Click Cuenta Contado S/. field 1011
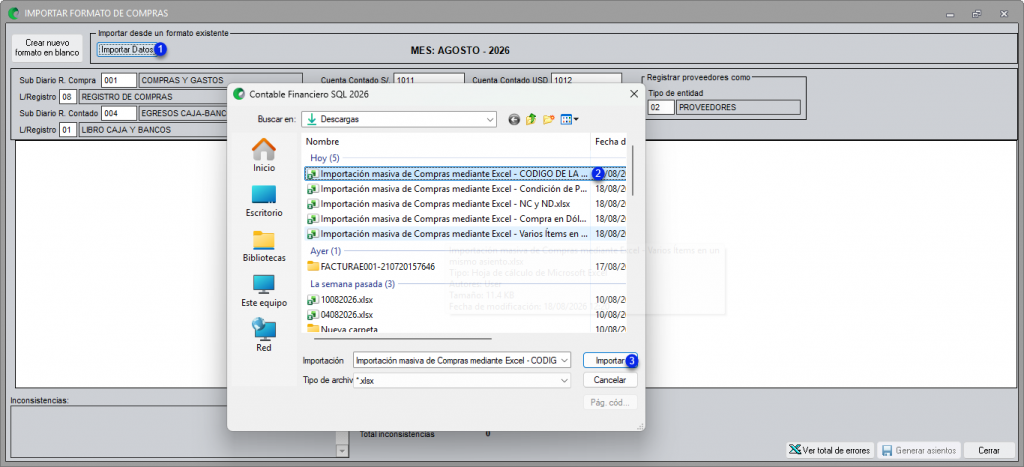 click(x=428, y=80)
